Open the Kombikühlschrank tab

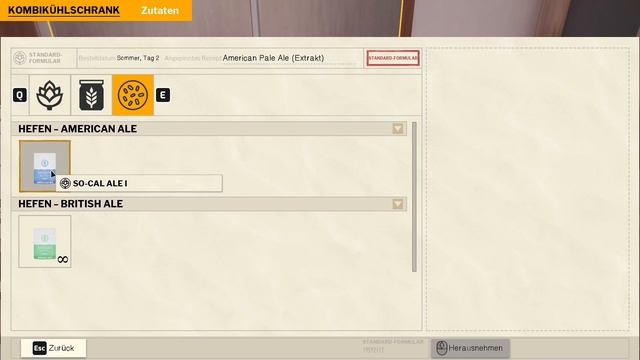click(x=64, y=10)
